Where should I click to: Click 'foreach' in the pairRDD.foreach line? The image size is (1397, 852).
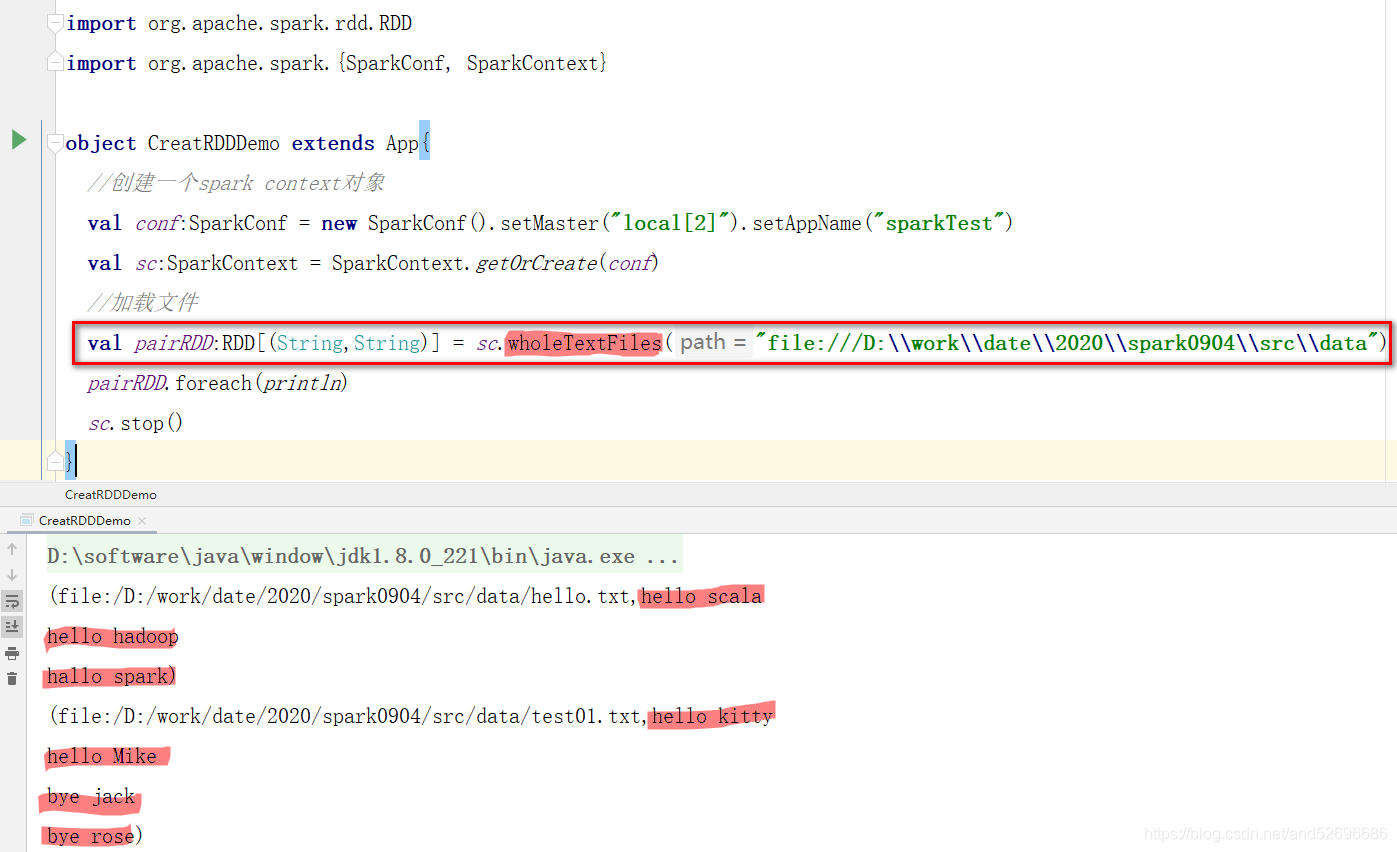pos(213,383)
